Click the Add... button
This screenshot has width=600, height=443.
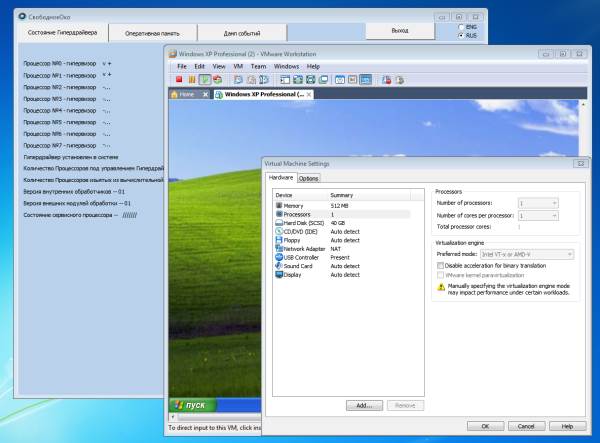coord(364,406)
